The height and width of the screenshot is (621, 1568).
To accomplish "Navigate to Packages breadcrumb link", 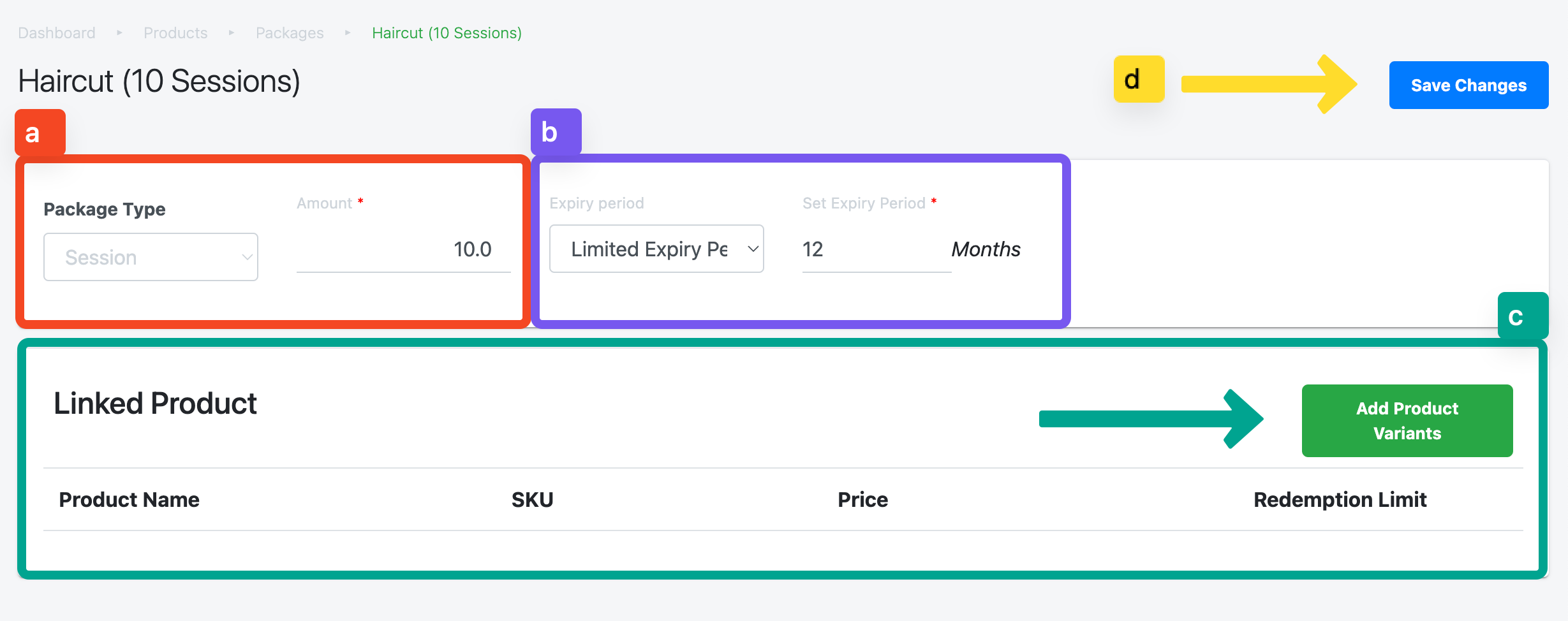I will coord(290,33).
